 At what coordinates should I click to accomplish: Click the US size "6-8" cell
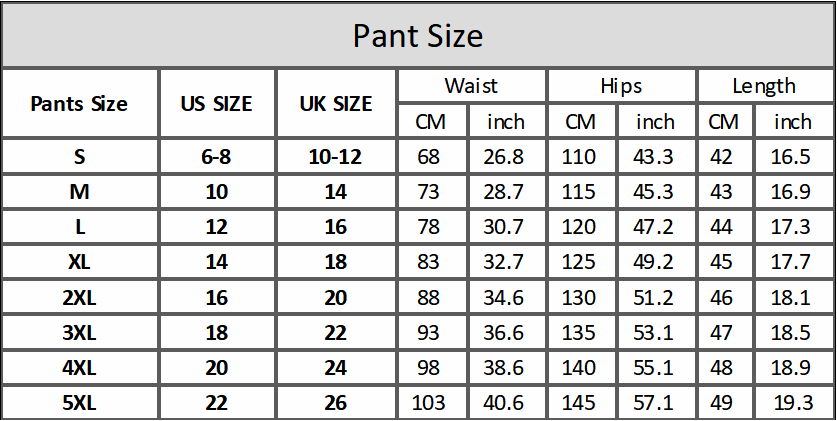(216, 157)
